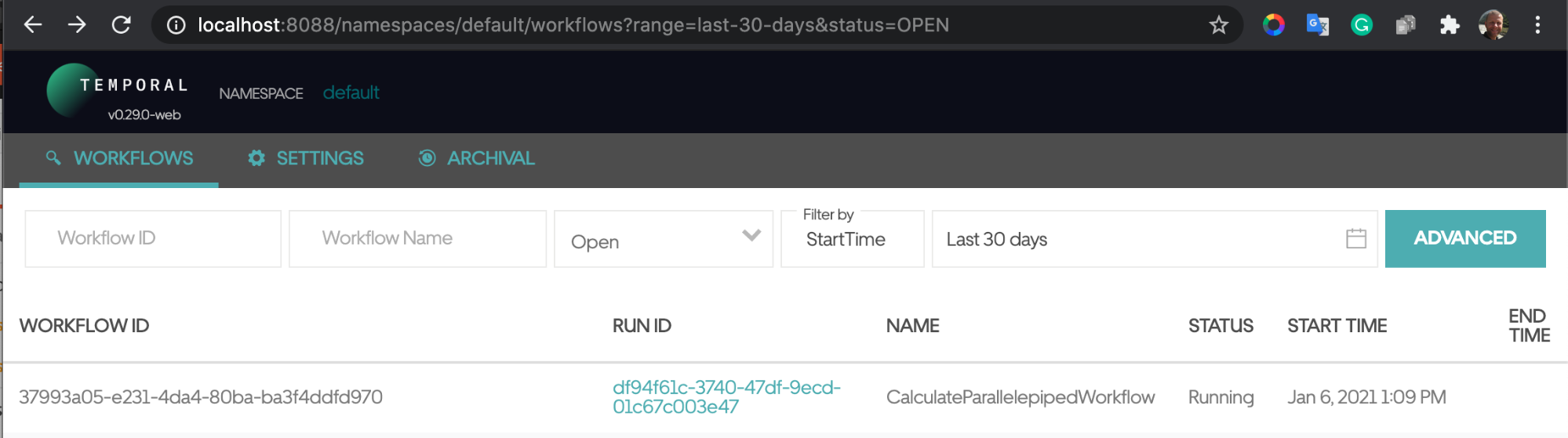Switch to the Archival tab
1568x438 pixels.
pyautogui.click(x=476, y=158)
